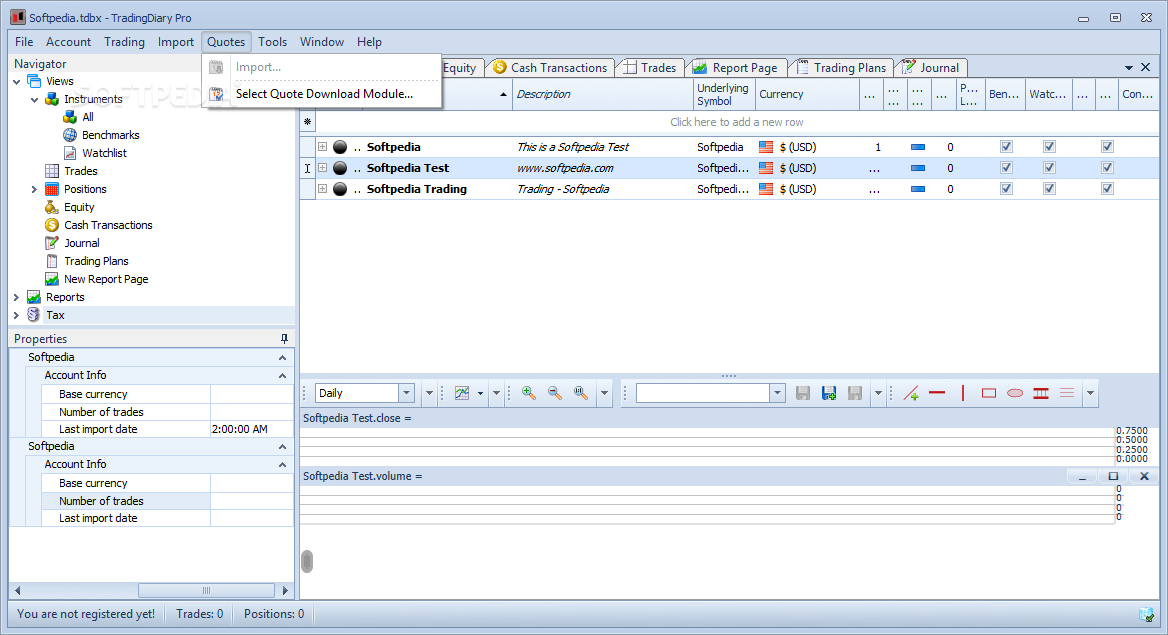
Task: Open the tab list dropdown arrow
Action: (x=1129, y=68)
